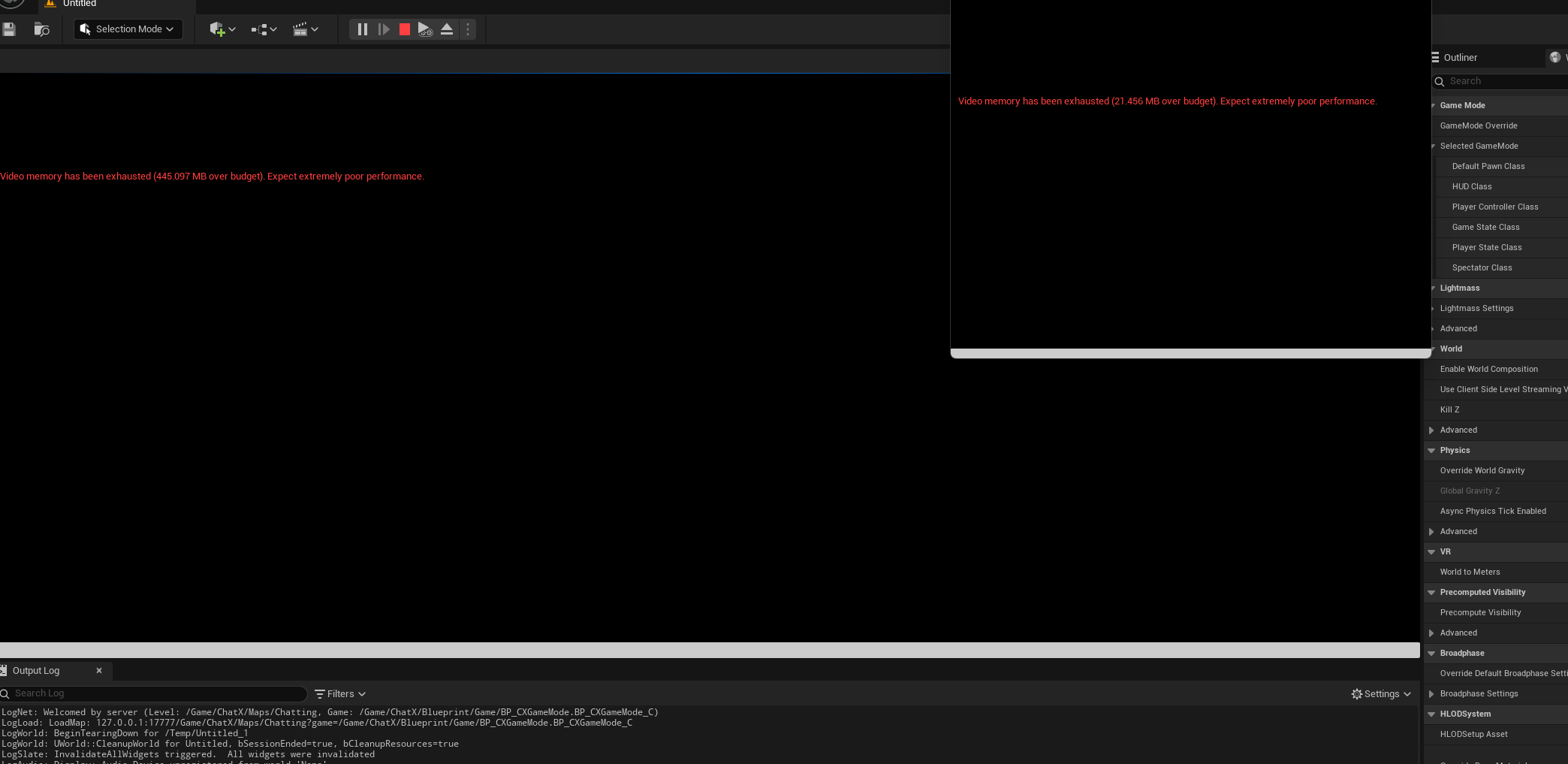This screenshot has height=764, width=1568.
Task: Select the Game State Class row
Action: point(1502,227)
